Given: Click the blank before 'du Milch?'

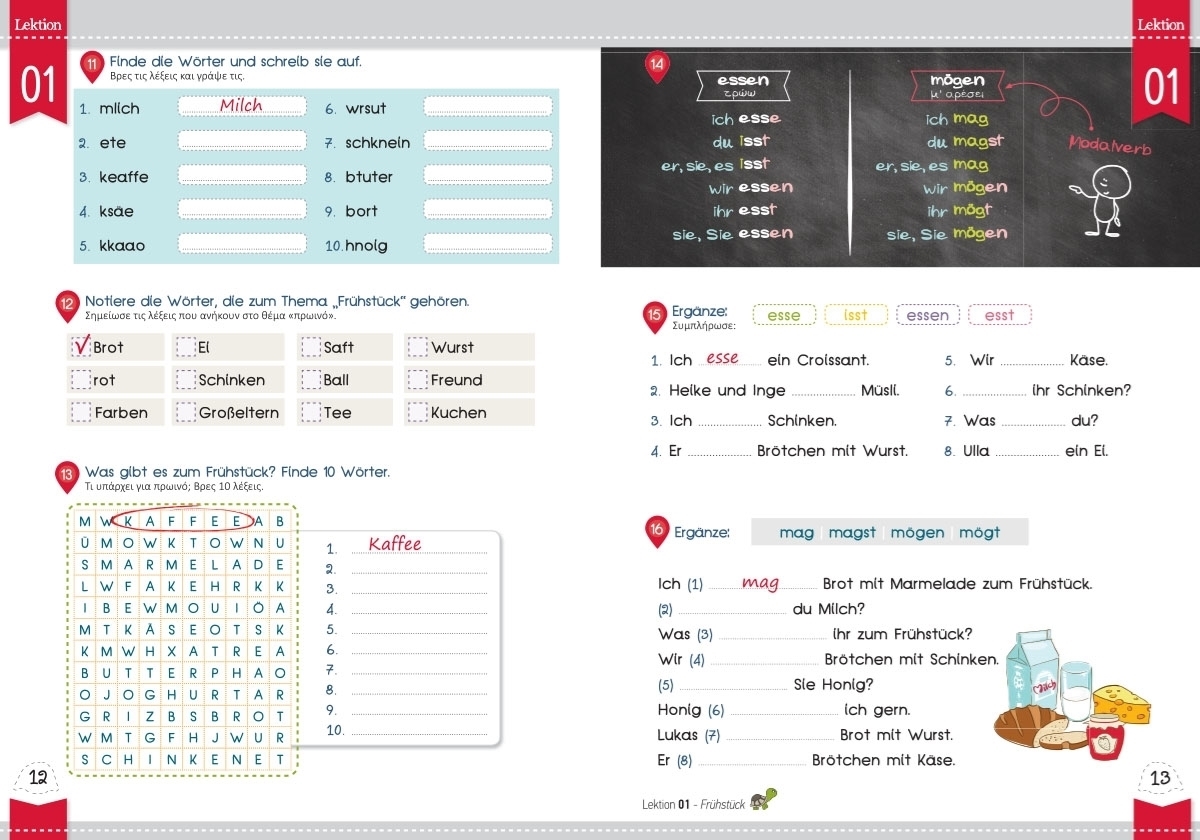Looking at the screenshot, I should click(x=732, y=610).
